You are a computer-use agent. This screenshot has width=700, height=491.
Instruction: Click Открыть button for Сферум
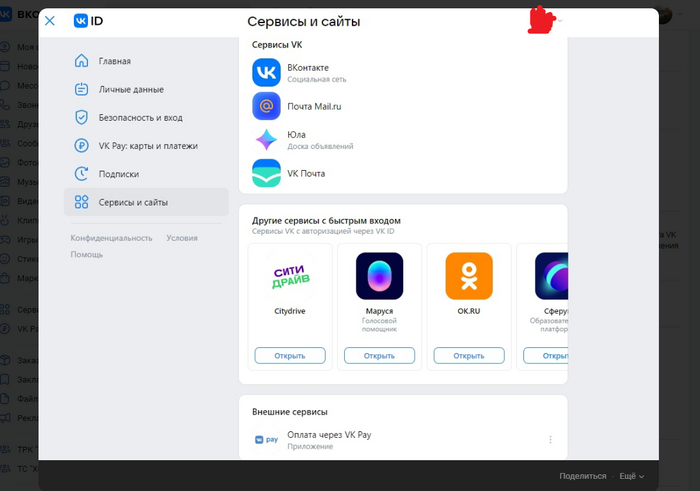[546, 355]
